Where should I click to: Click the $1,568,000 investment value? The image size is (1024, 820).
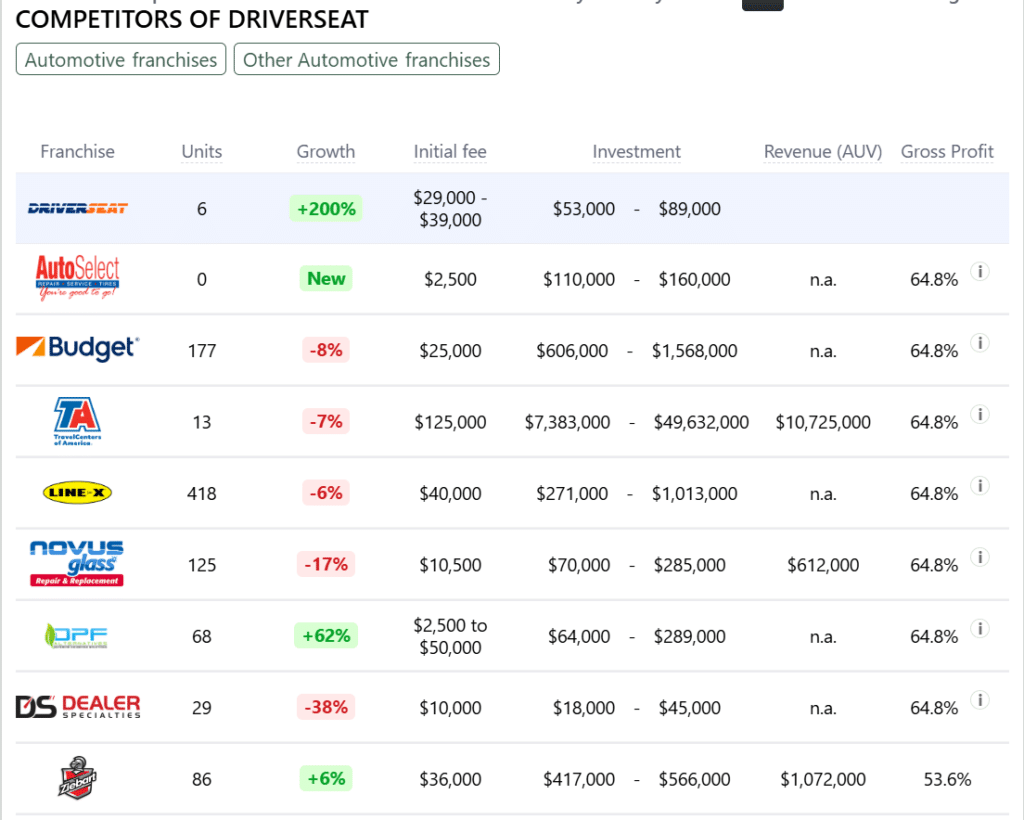point(694,351)
